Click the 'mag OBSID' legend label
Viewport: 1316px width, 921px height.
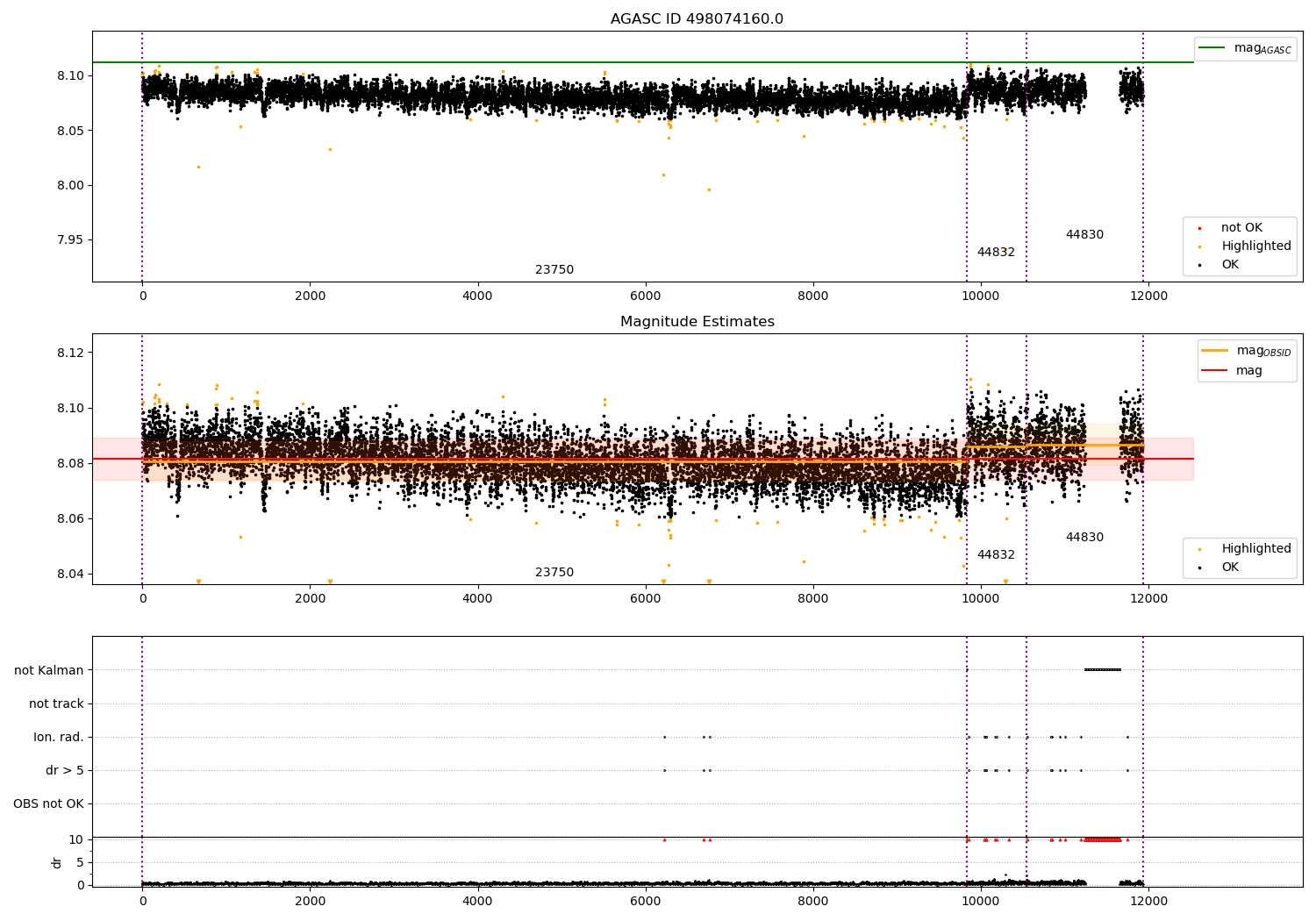pos(1264,351)
